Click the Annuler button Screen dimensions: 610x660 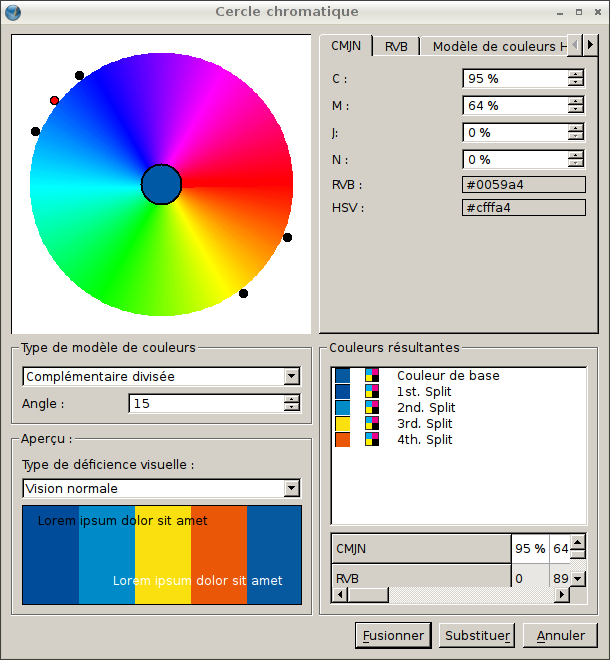tap(560, 635)
